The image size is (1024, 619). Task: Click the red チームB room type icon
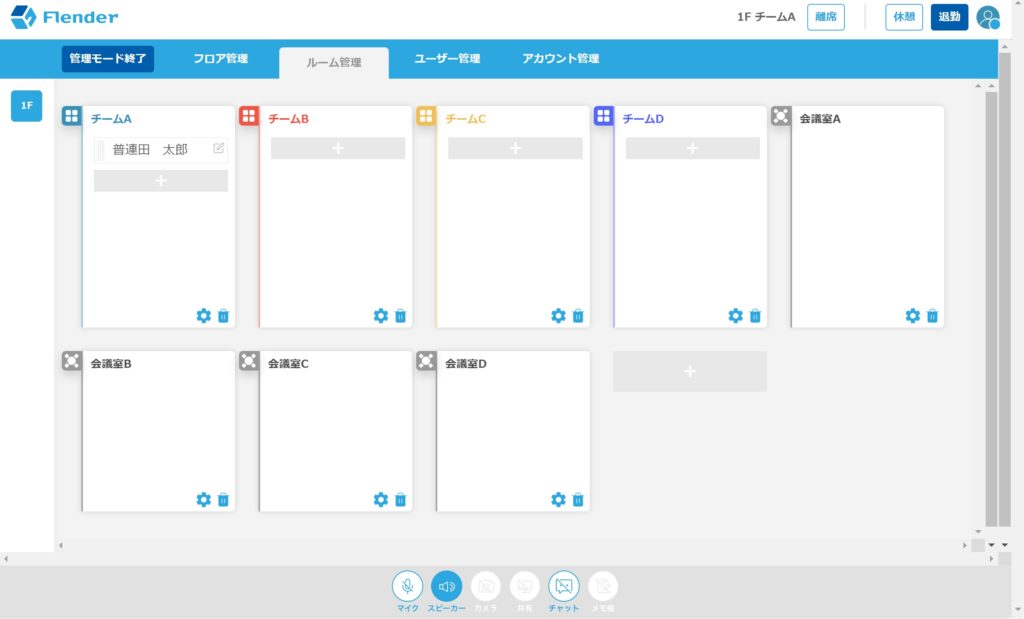249,116
